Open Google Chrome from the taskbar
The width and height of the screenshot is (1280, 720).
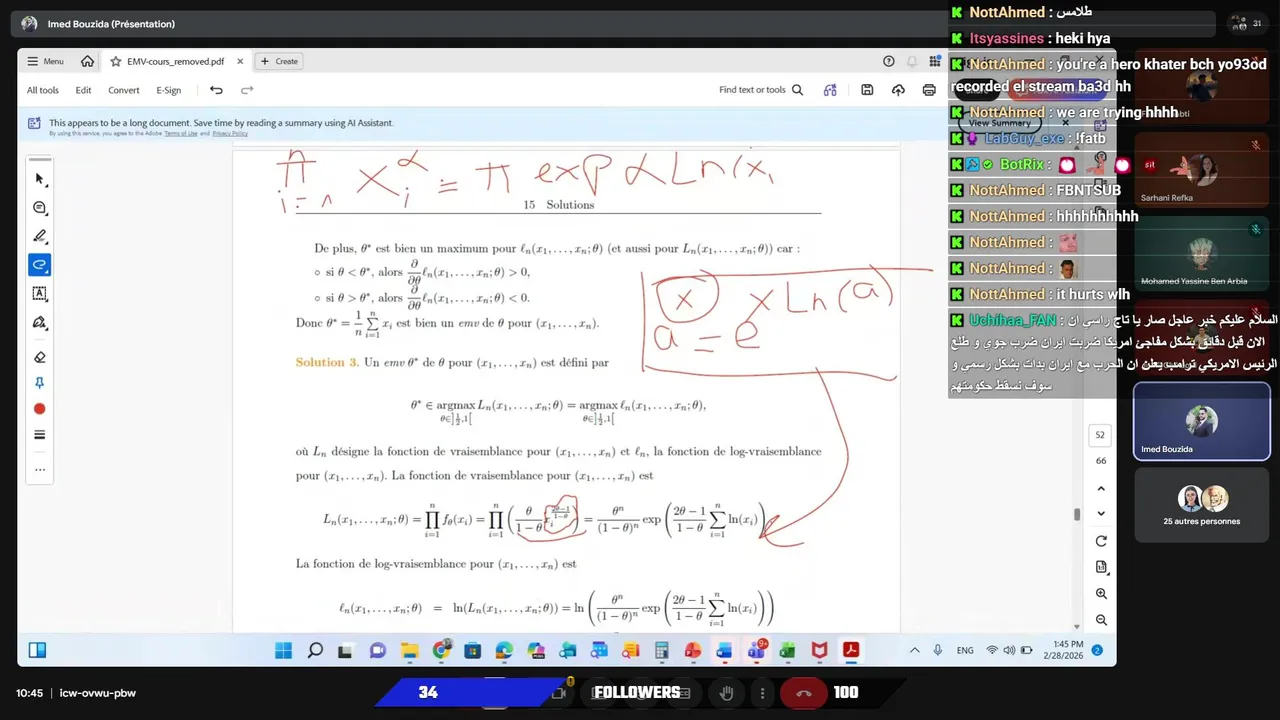tap(441, 650)
